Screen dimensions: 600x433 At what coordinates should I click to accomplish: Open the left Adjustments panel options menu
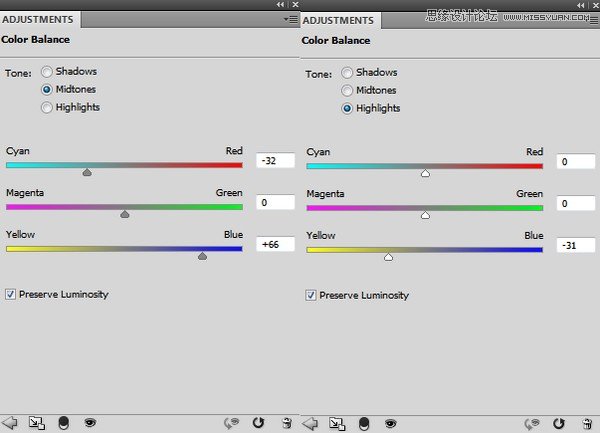tap(290, 19)
